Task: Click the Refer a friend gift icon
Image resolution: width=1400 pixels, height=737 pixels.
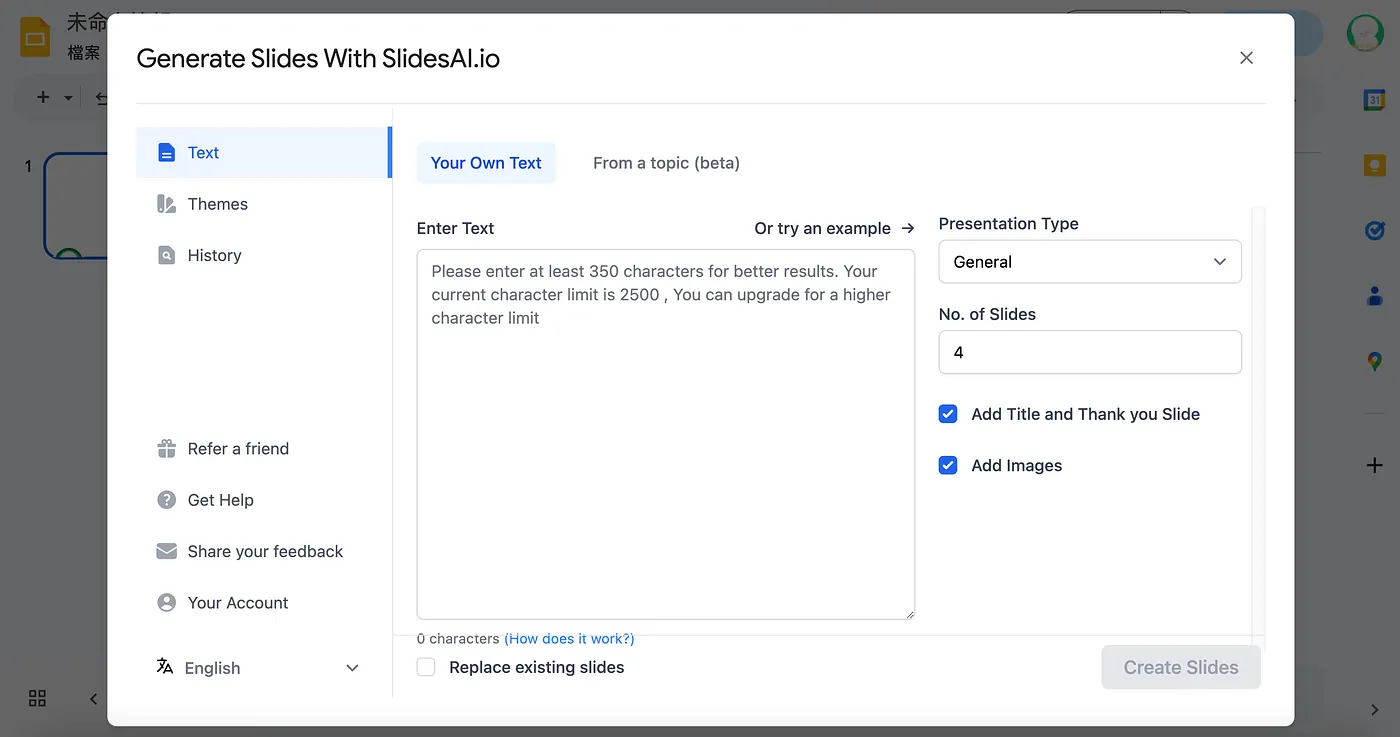Action: pyautogui.click(x=167, y=449)
